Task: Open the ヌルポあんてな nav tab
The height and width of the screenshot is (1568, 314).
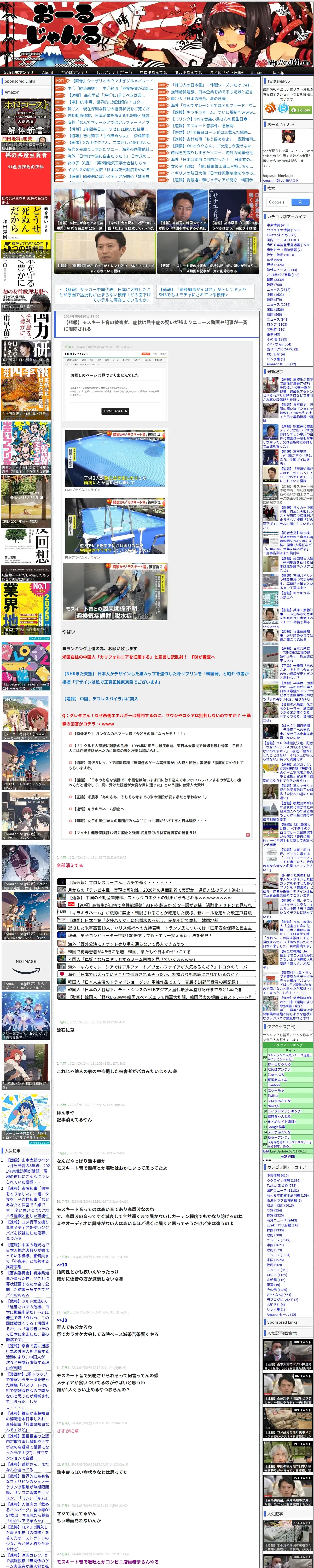Action: click(188, 72)
